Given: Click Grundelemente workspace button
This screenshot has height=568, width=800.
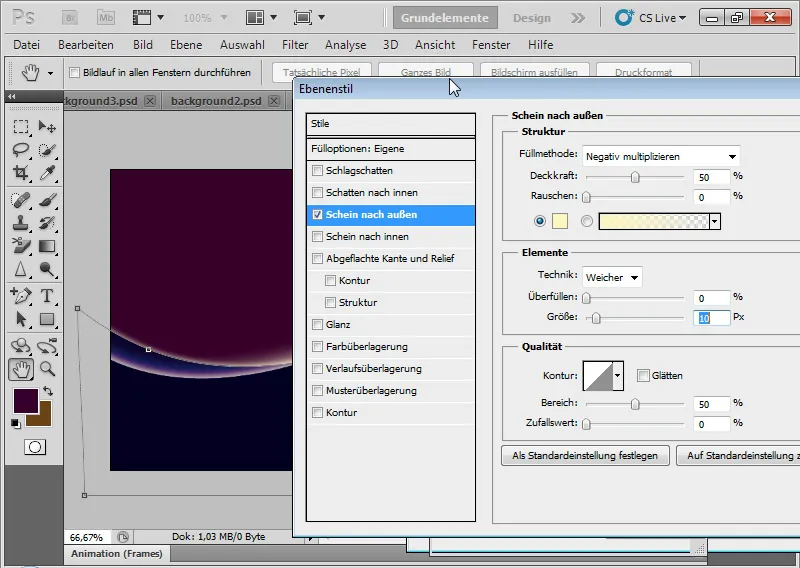Looking at the screenshot, I should (x=444, y=18).
